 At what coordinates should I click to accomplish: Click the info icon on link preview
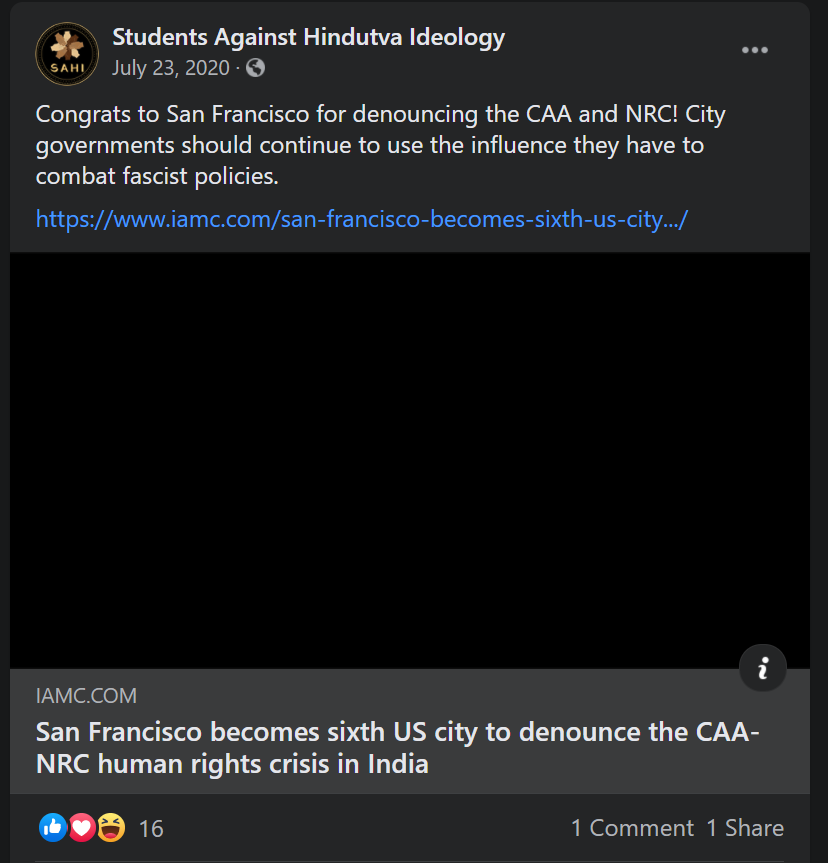pyautogui.click(x=763, y=668)
